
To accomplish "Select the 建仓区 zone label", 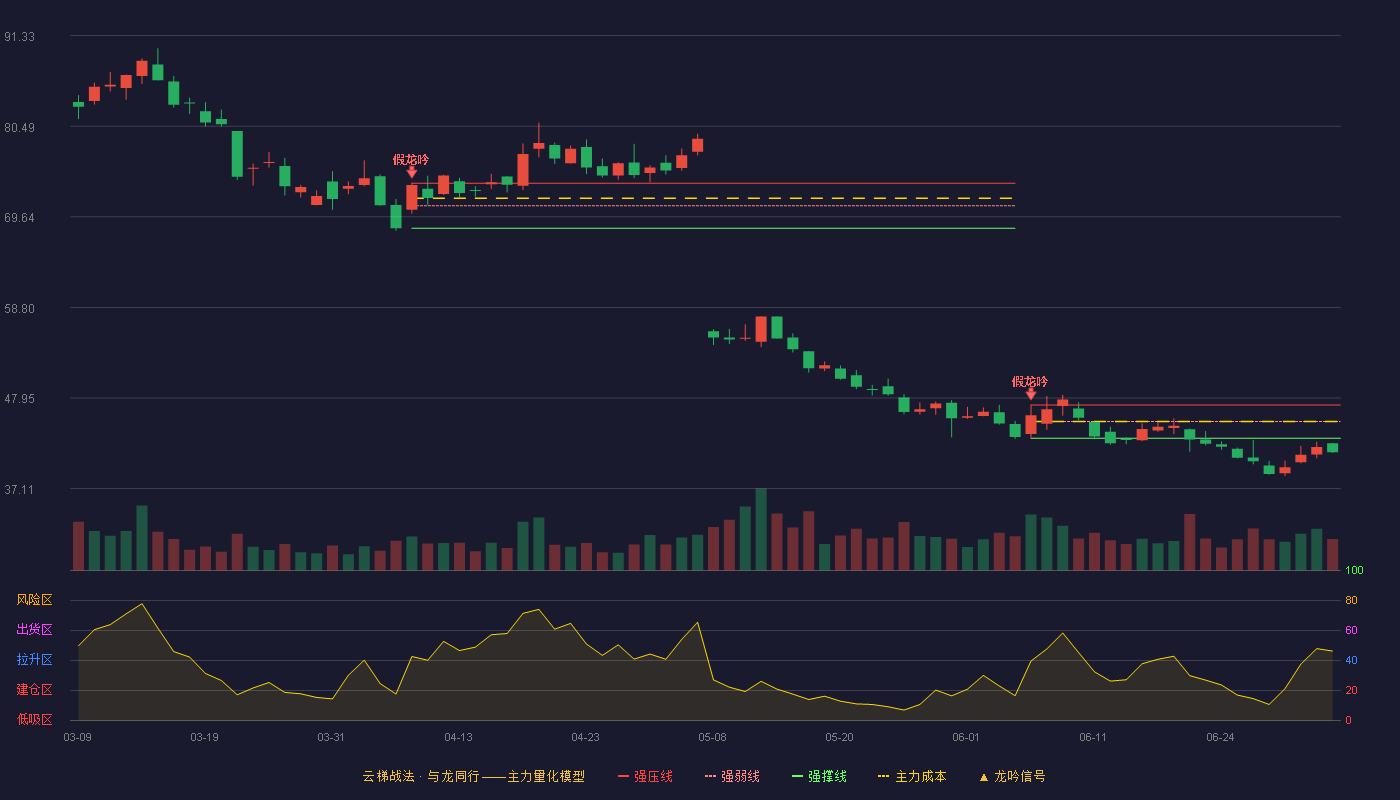I will tap(35, 690).
